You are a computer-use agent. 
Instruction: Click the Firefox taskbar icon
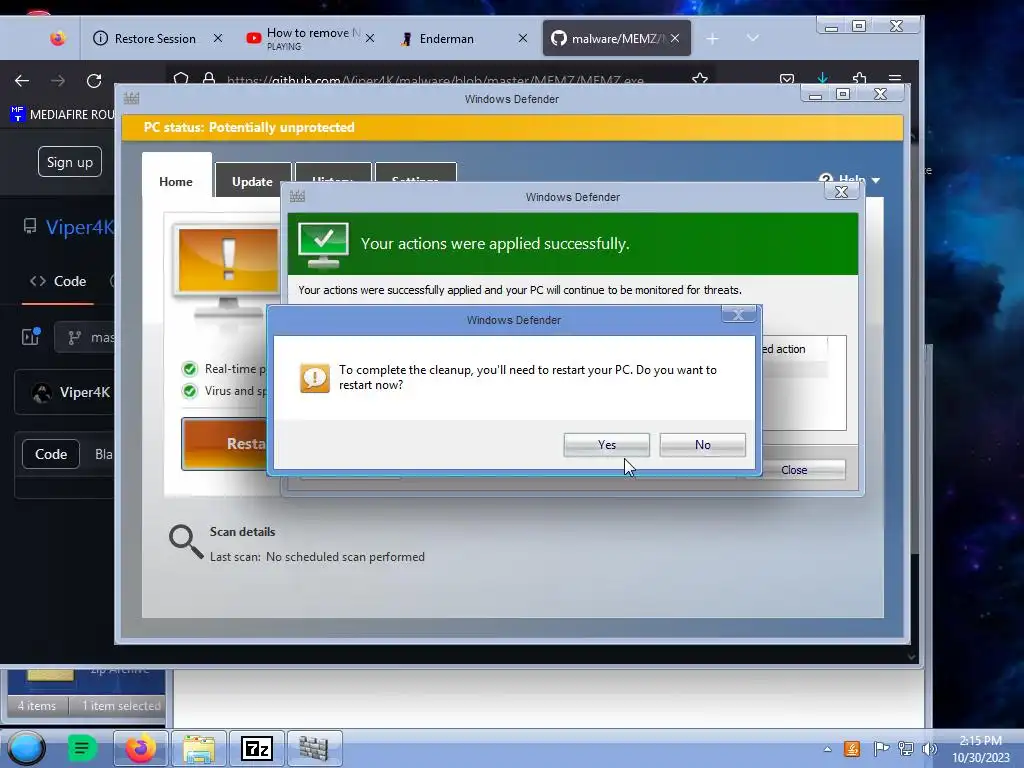(141, 748)
